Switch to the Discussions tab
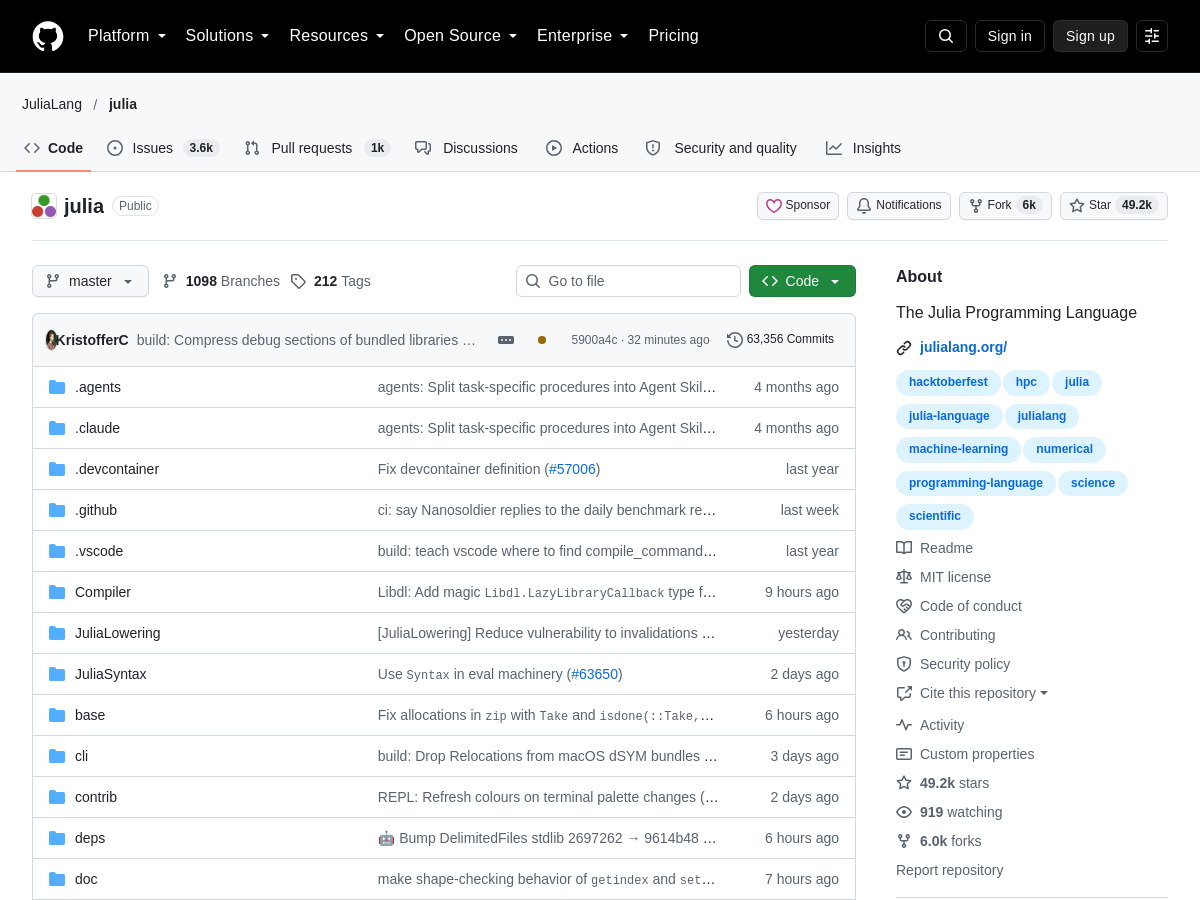The image size is (1200, 900). pyautogui.click(x=466, y=148)
